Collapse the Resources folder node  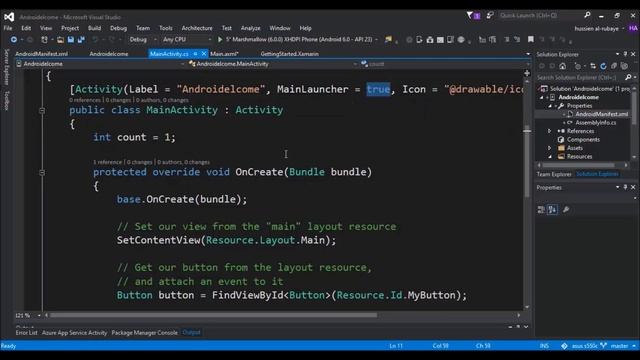549,156
